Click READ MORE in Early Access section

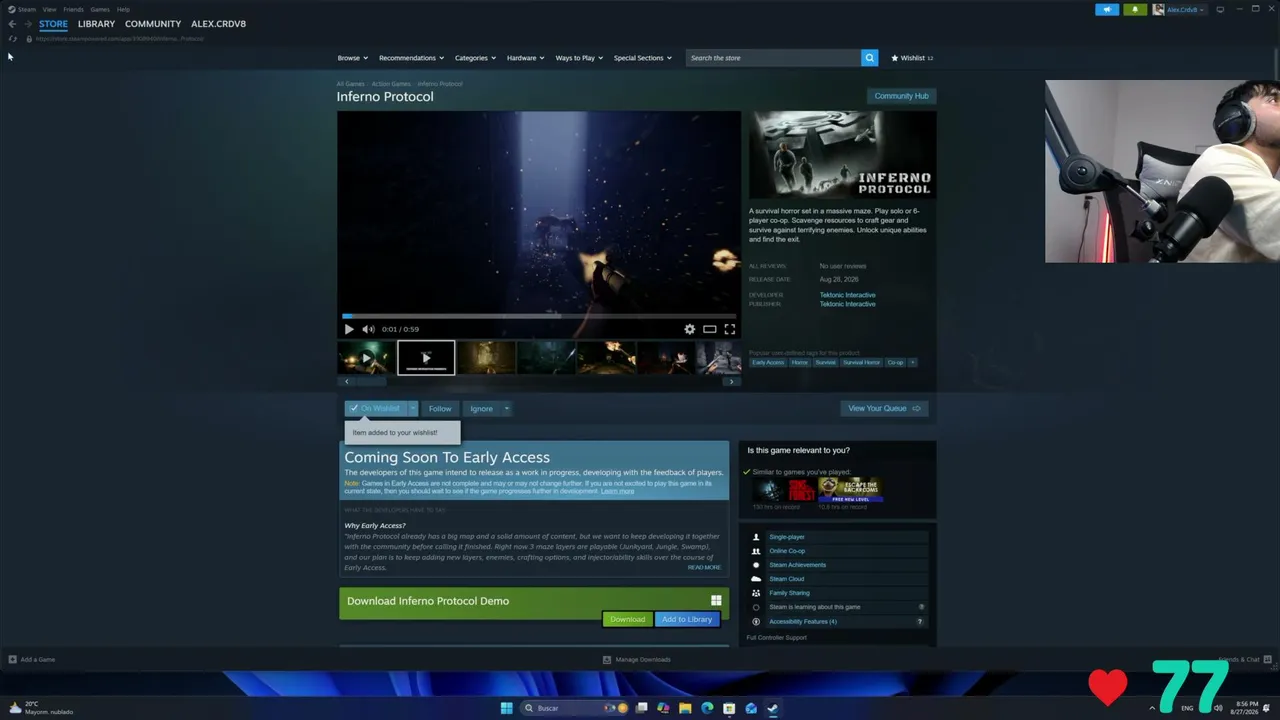pos(704,568)
